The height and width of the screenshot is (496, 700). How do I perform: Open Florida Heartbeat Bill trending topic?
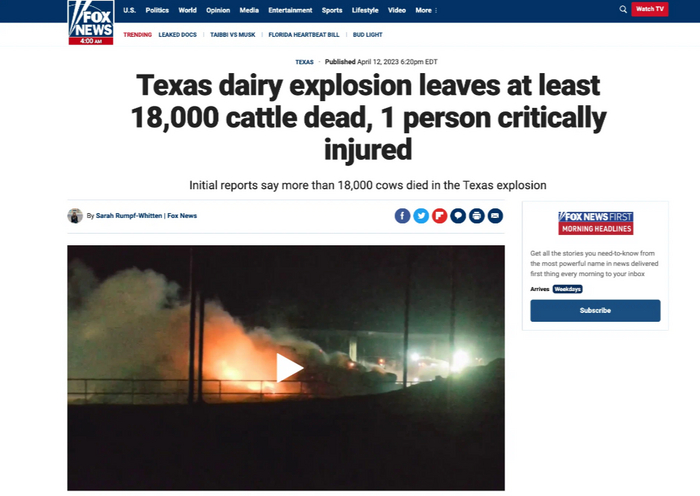point(304,35)
